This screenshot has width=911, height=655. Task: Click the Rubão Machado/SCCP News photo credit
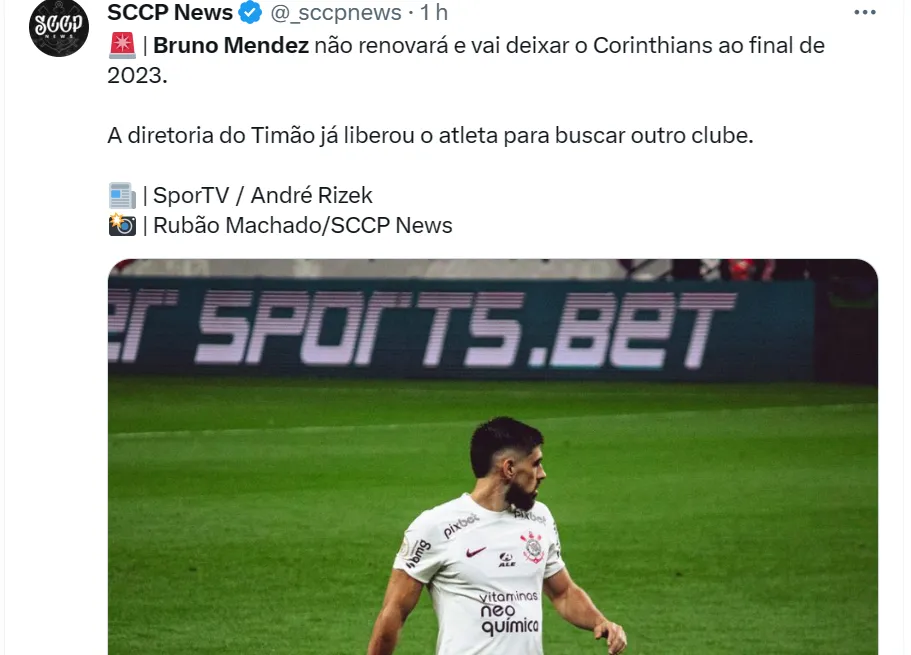[303, 226]
